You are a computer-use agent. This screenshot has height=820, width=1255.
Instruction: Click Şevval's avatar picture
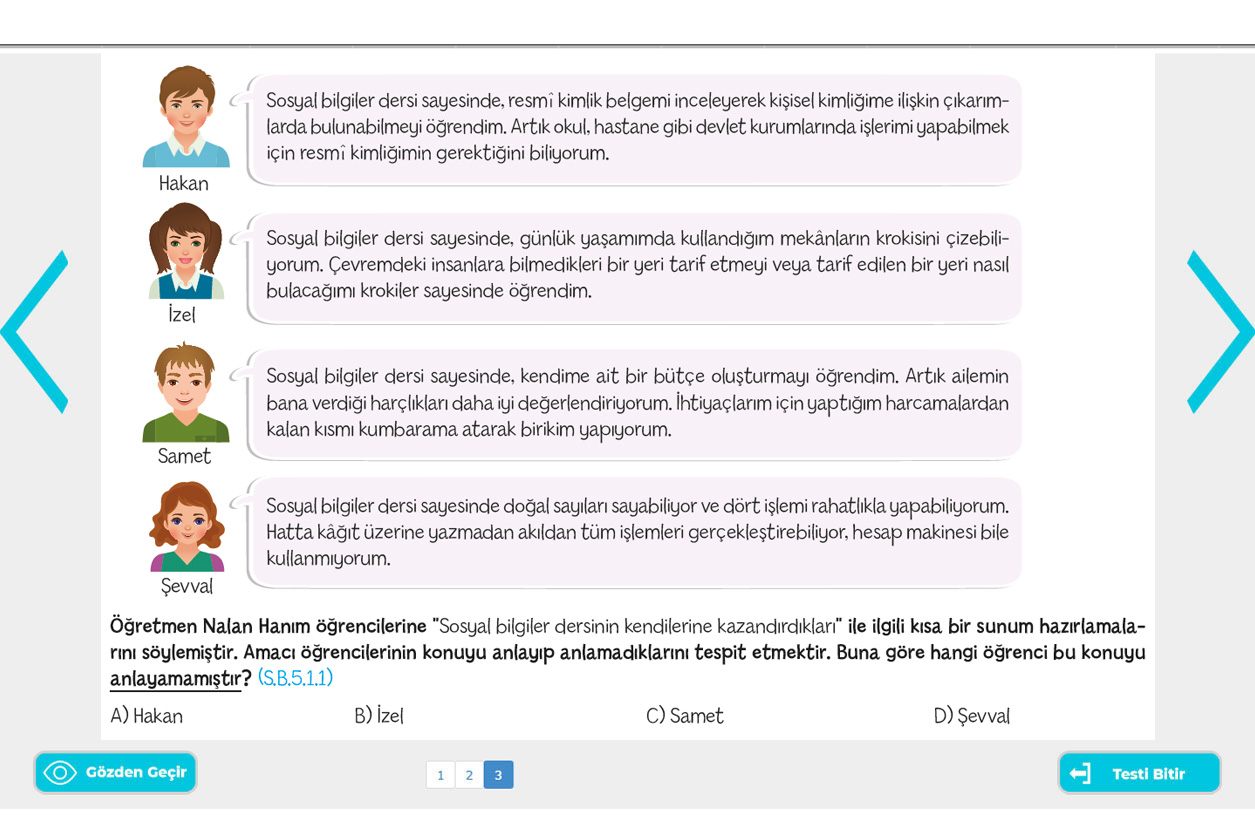(186, 525)
